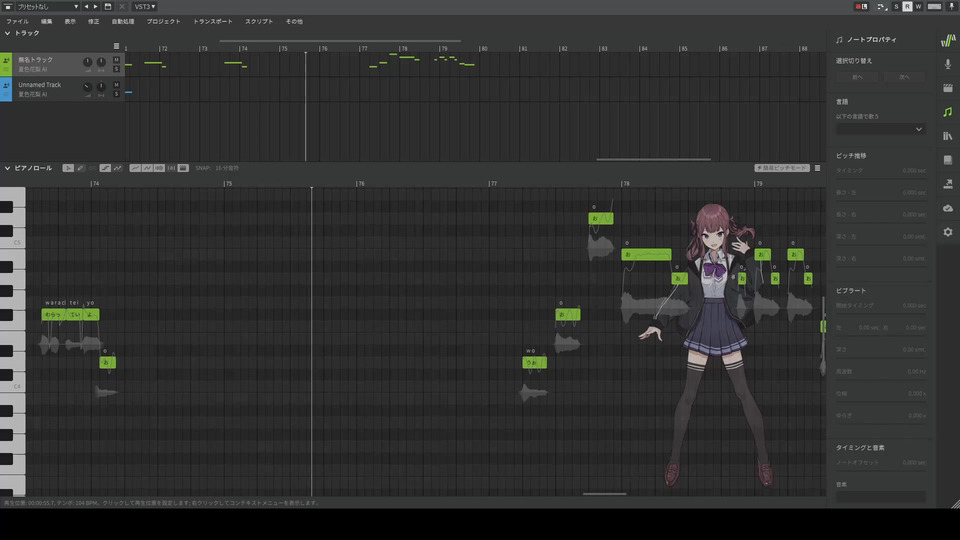The image size is (960, 540).
Task: Open the 表示 menu
Action: (70, 21)
